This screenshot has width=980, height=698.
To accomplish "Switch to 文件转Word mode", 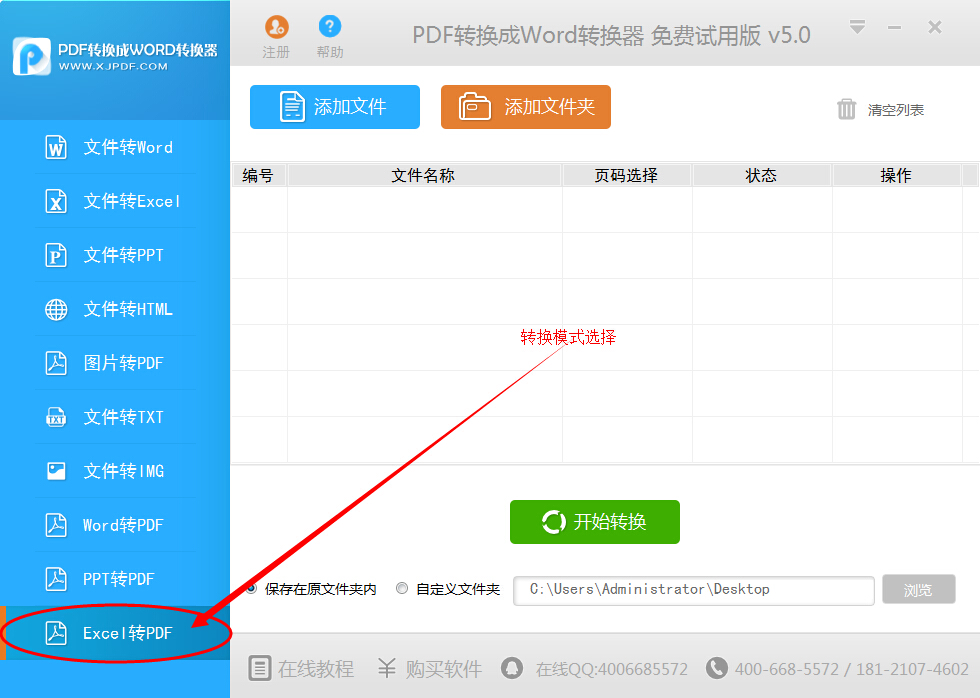I will (115, 147).
